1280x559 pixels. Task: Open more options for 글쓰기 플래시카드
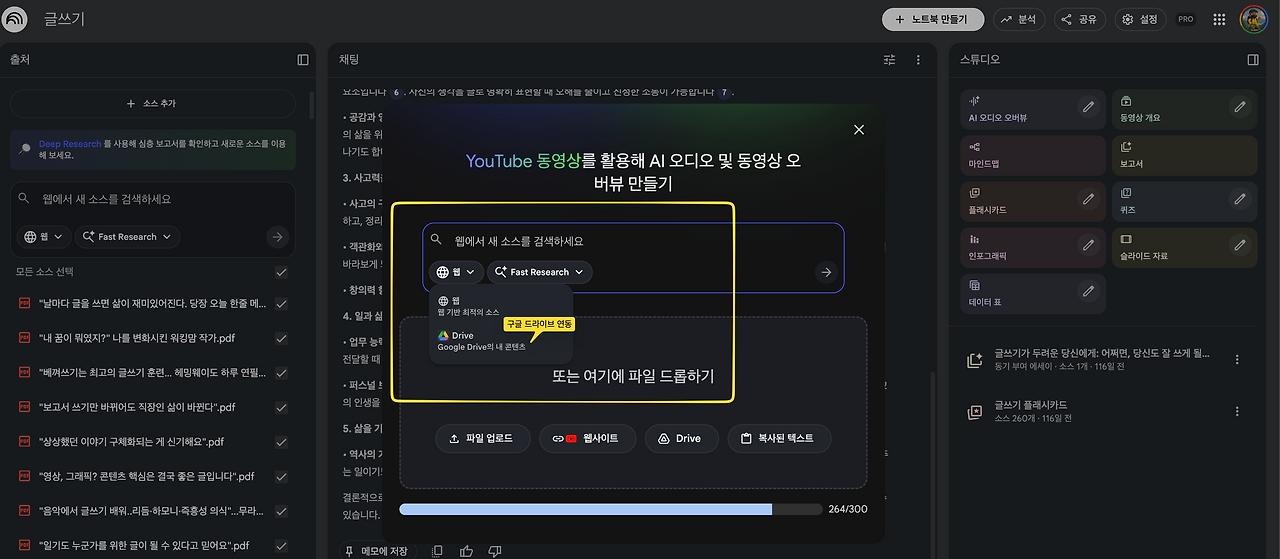tap(1238, 411)
